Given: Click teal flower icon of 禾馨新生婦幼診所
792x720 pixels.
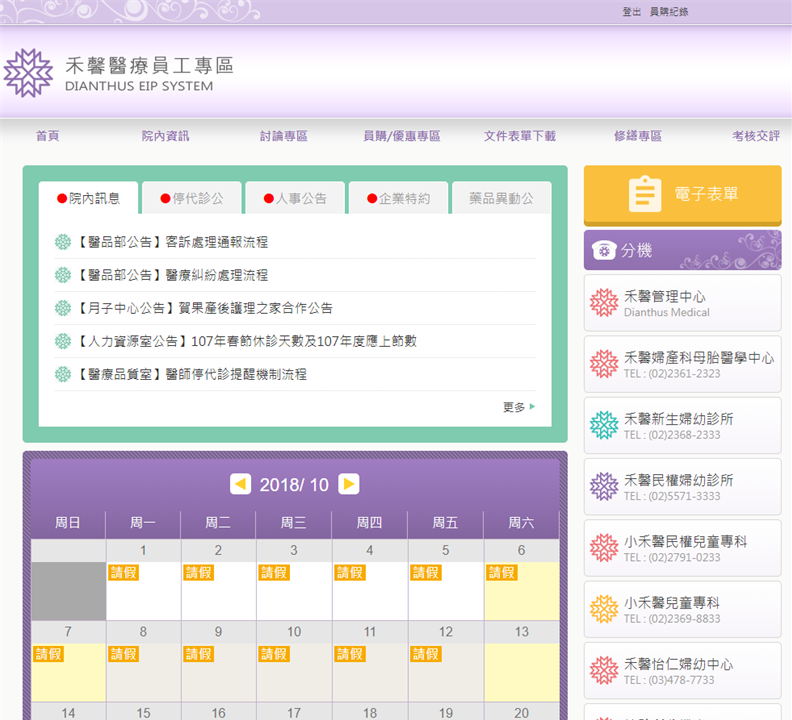Looking at the screenshot, I should [604, 425].
